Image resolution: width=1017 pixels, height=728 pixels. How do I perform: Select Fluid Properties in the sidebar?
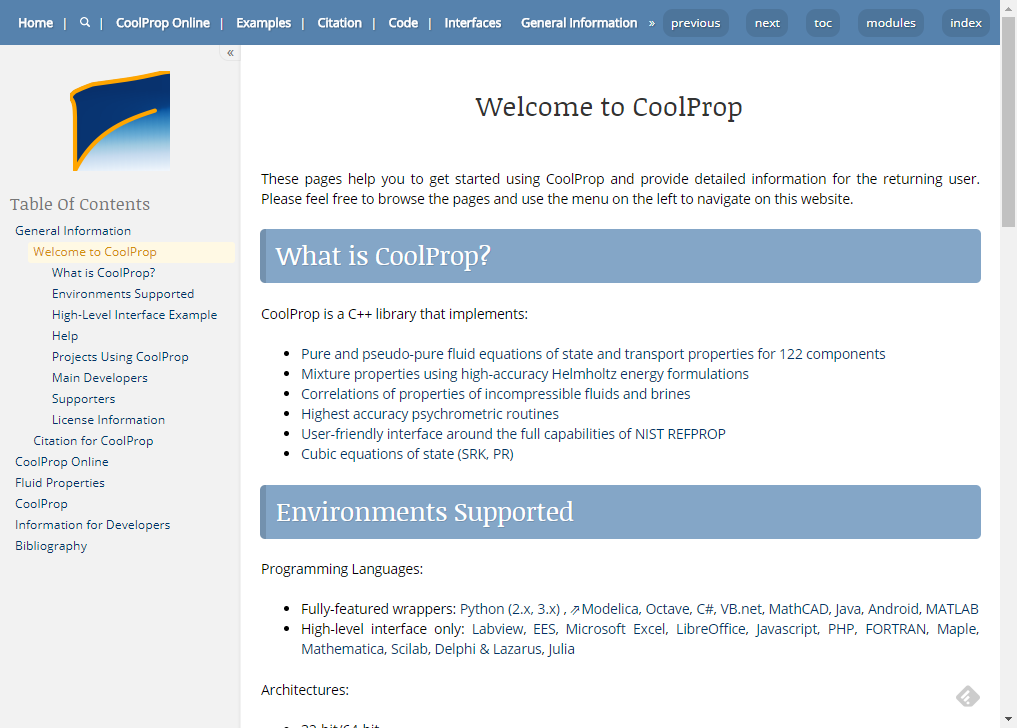[61, 482]
